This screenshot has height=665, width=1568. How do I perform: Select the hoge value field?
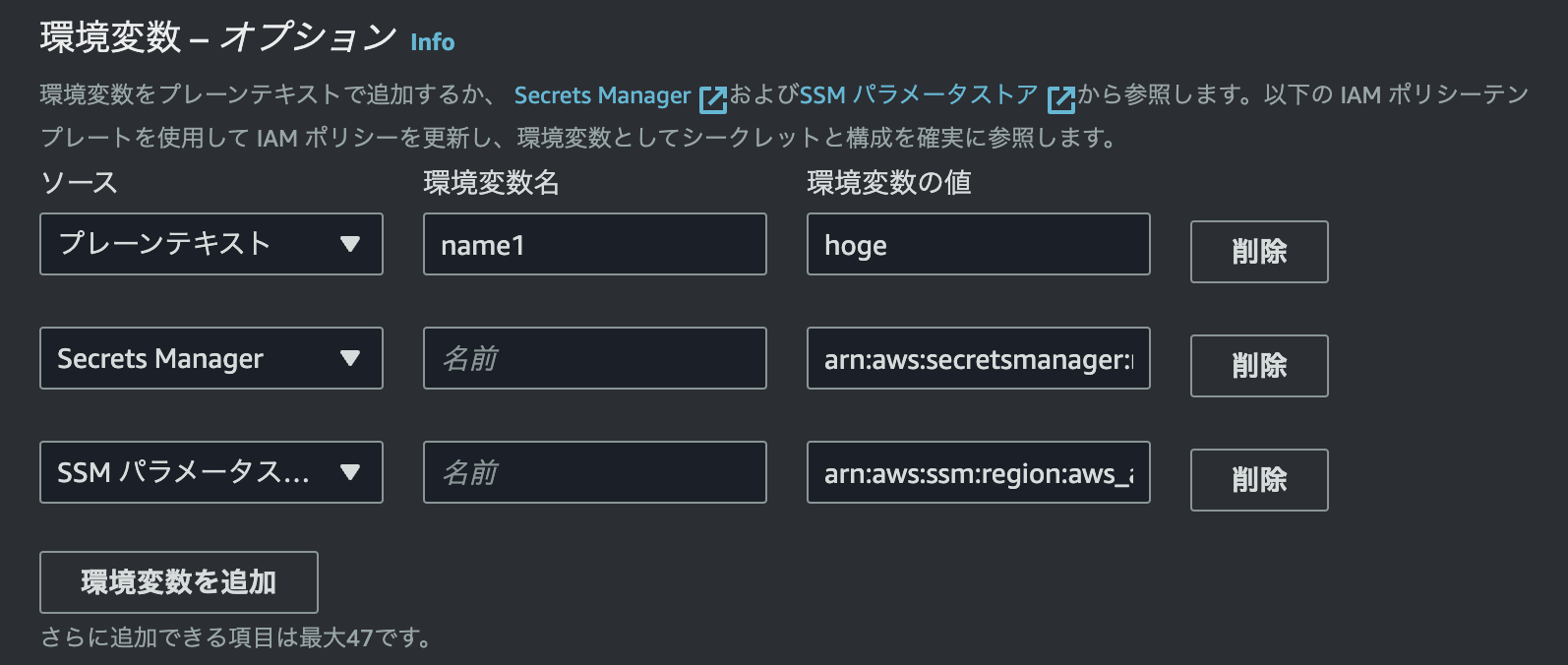coord(979,244)
